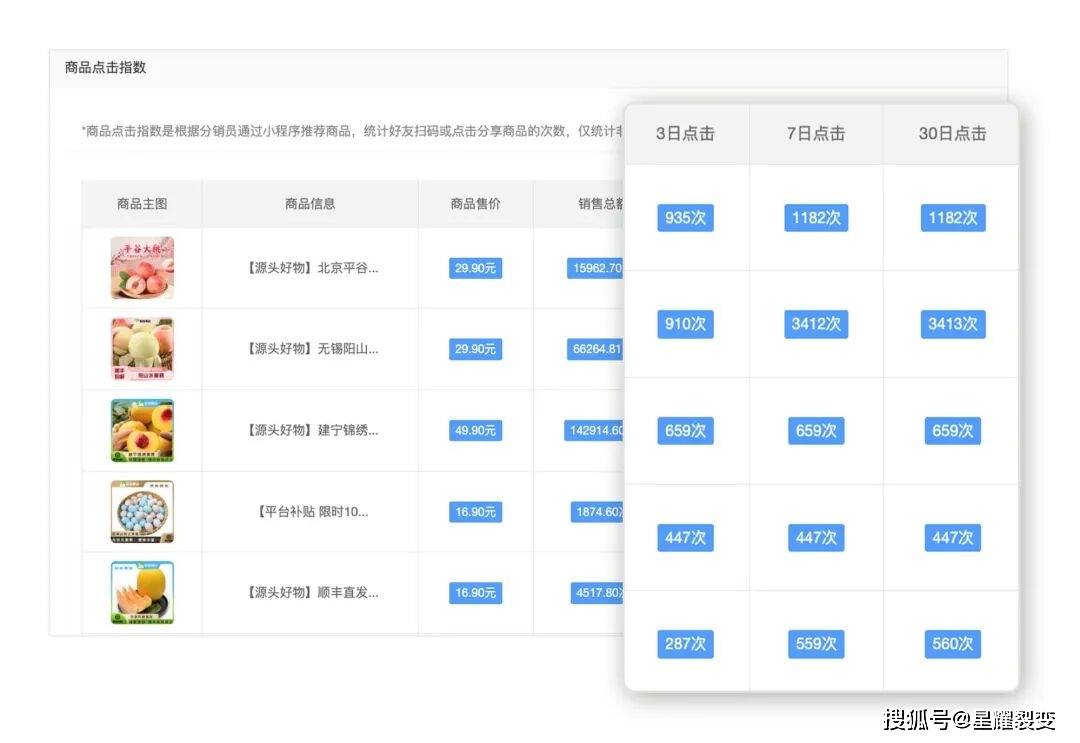The height and width of the screenshot is (743, 1080).
Task: Click the 商品信息 column header
Action: pyautogui.click(x=310, y=204)
